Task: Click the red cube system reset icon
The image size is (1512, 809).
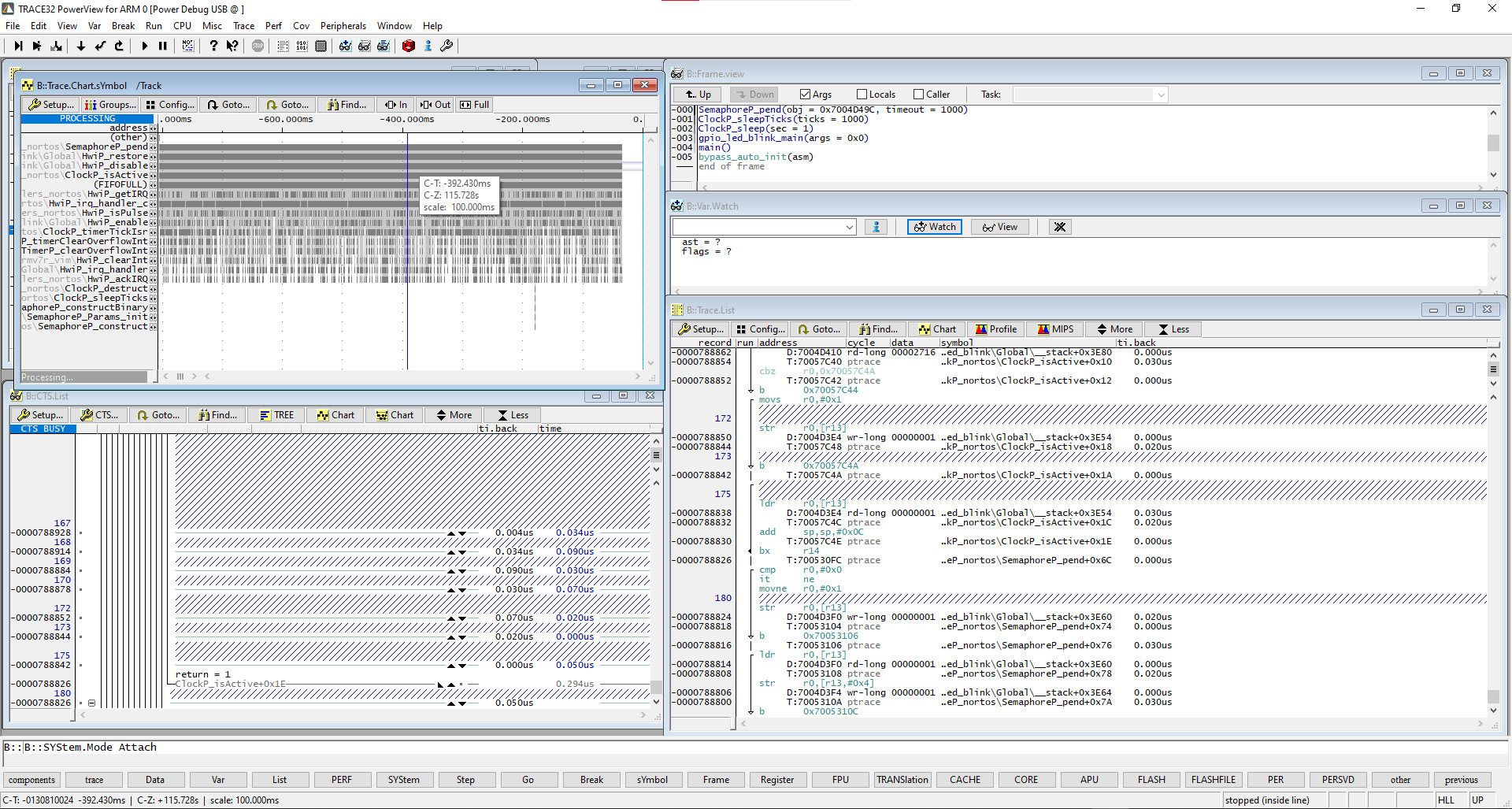Action: coord(409,46)
